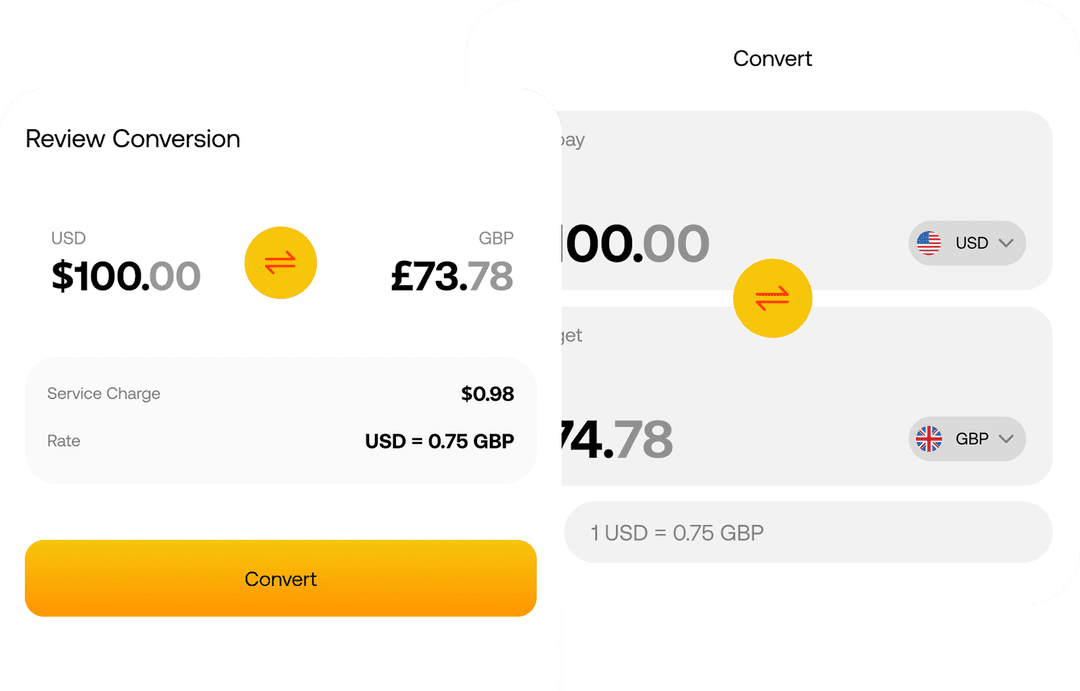Open the GBP currency selector label
This screenshot has height=691, width=1080.
[971, 439]
